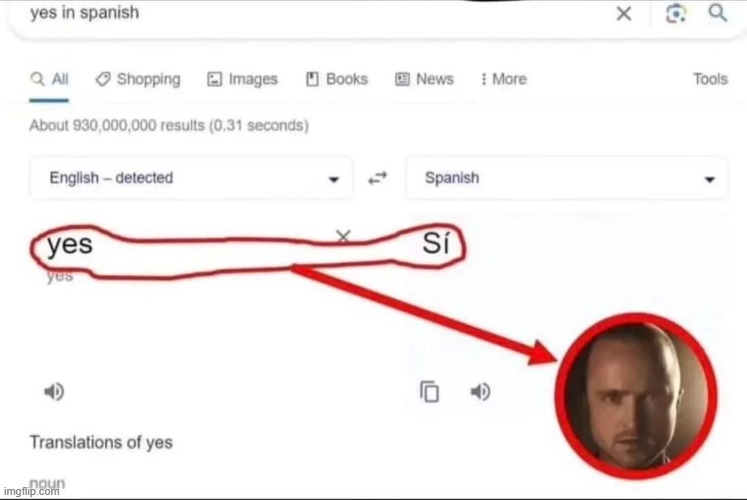Open the English – detected language dropdown
Image resolution: width=747 pixels, height=500 pixels.
191,178
